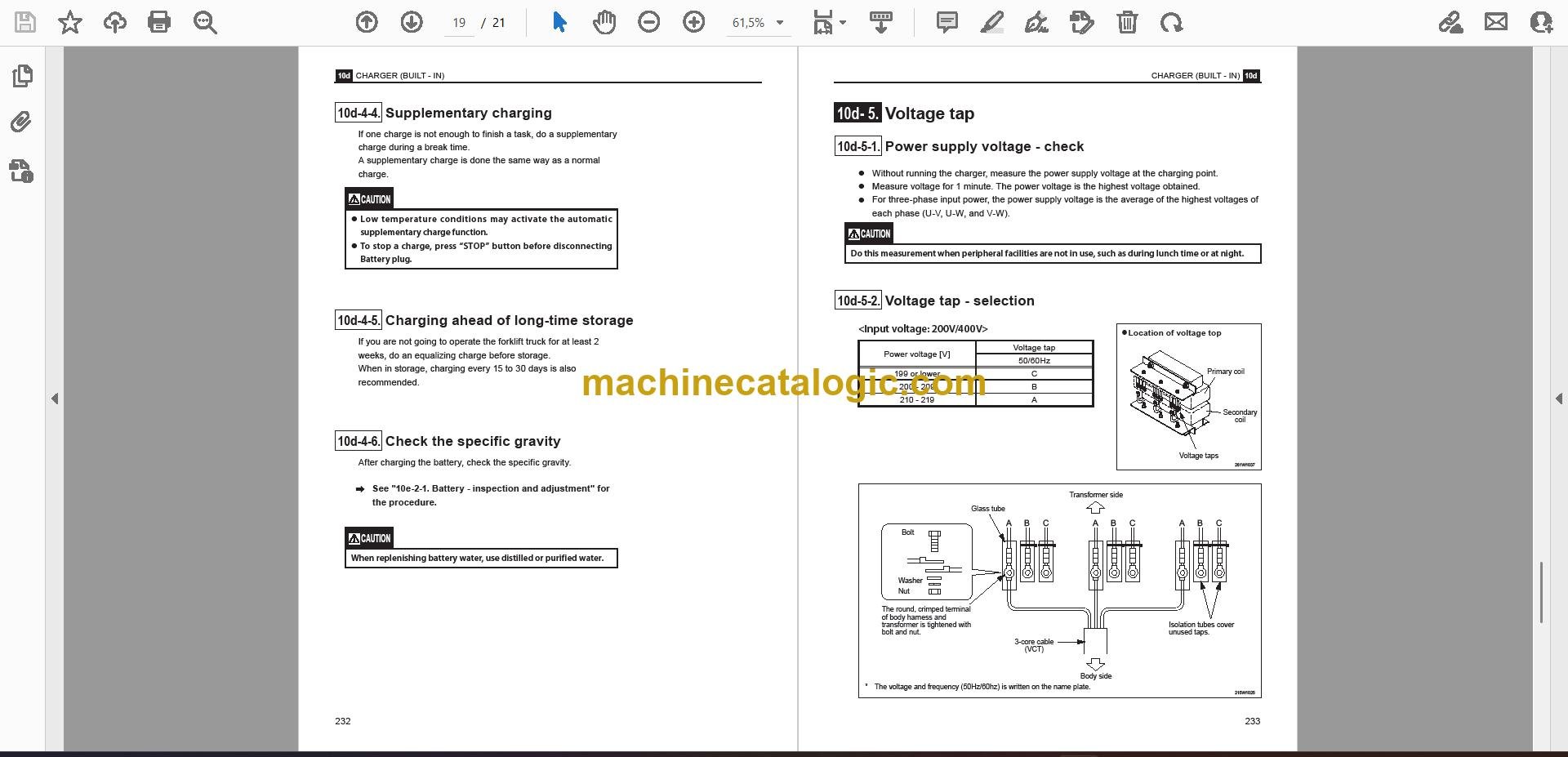Image resolution: width=1568 pixels, height=757 pixels.
Task: Activate the hand pan tool
Action: pyautogui.click(x=604, y=22)
